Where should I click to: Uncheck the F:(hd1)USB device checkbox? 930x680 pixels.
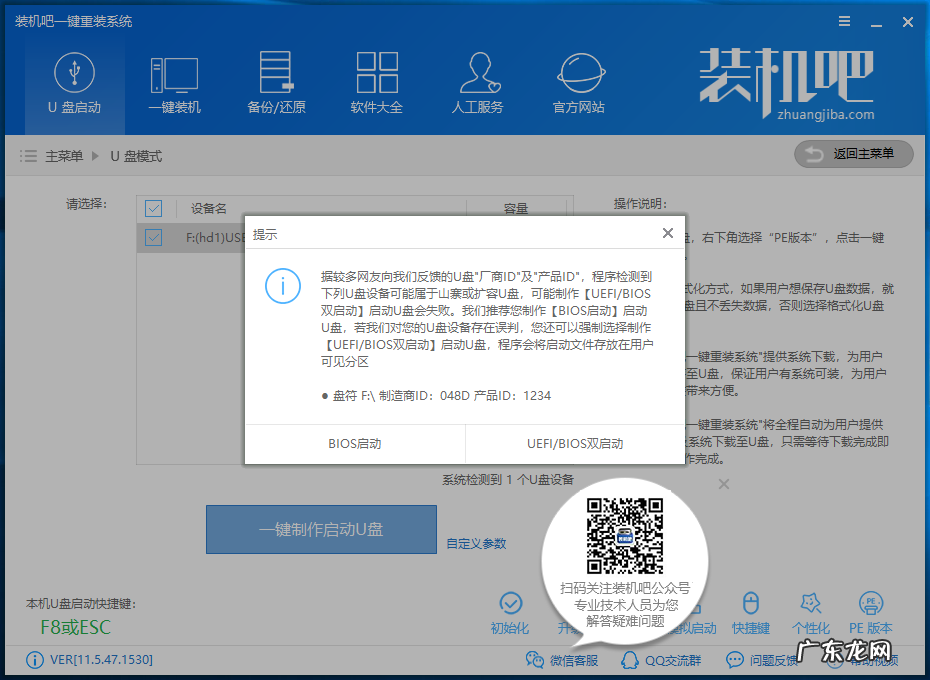pos(153,238)
